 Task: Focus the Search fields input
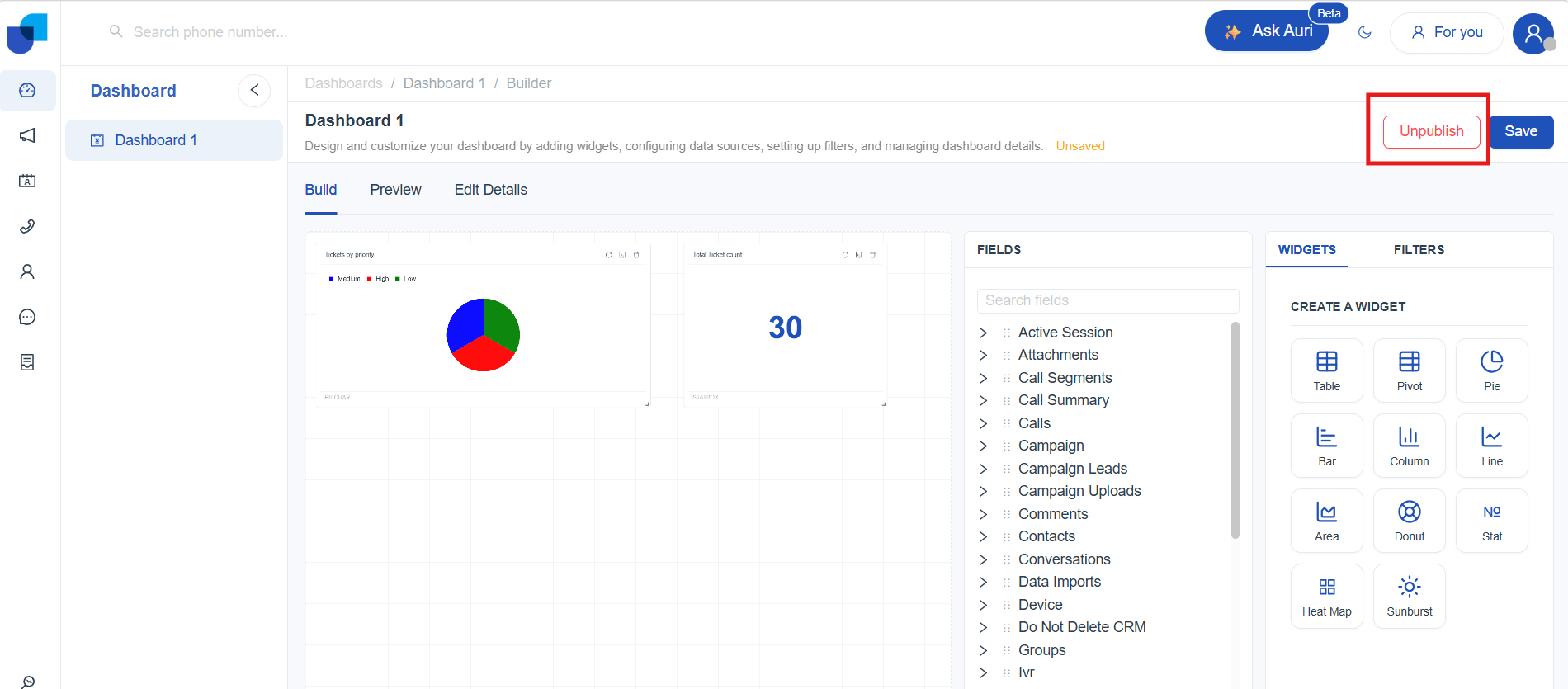[x=1108, y=300]
